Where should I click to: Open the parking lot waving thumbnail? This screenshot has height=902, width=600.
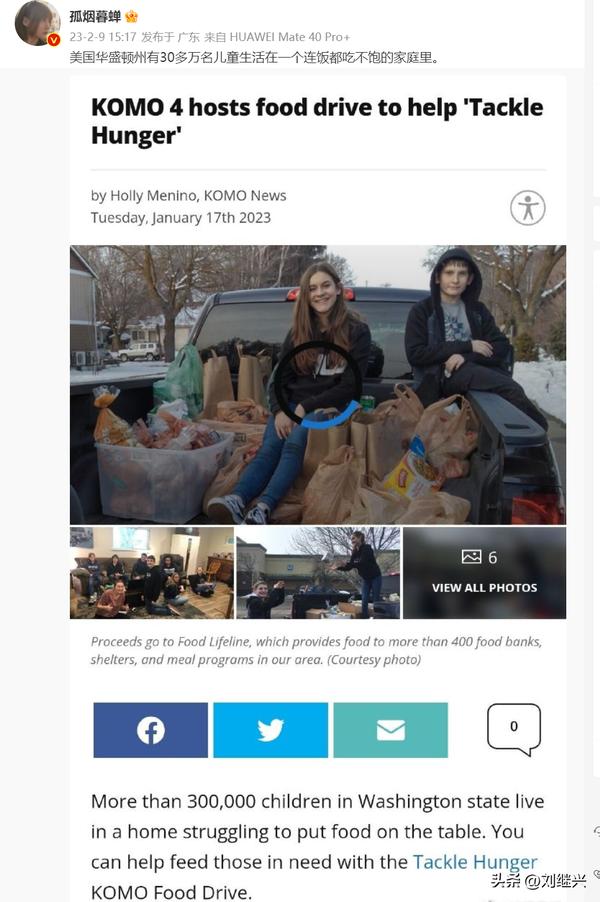pos(318,573)
